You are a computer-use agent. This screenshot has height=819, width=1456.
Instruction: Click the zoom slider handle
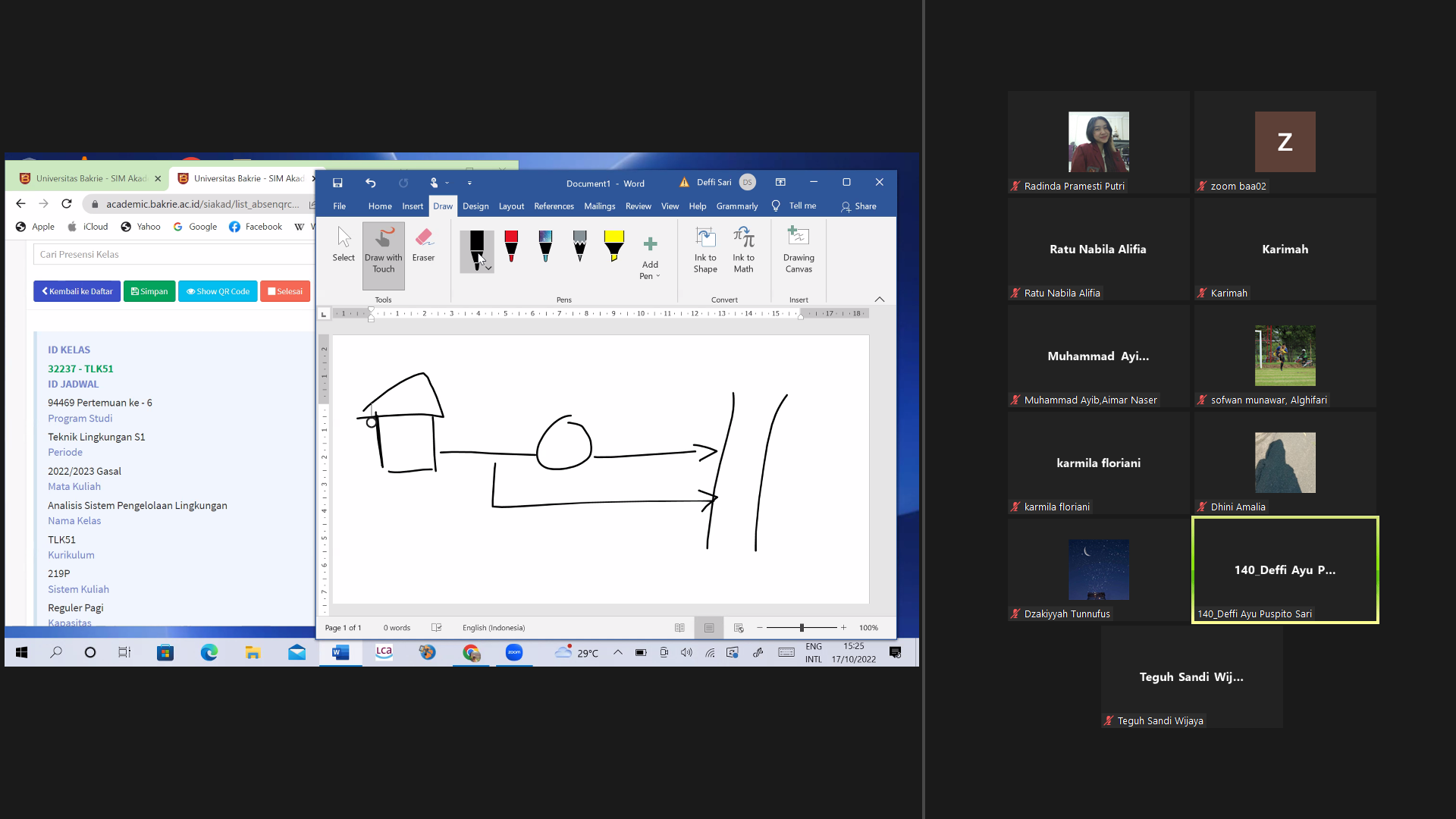[802, 628]
